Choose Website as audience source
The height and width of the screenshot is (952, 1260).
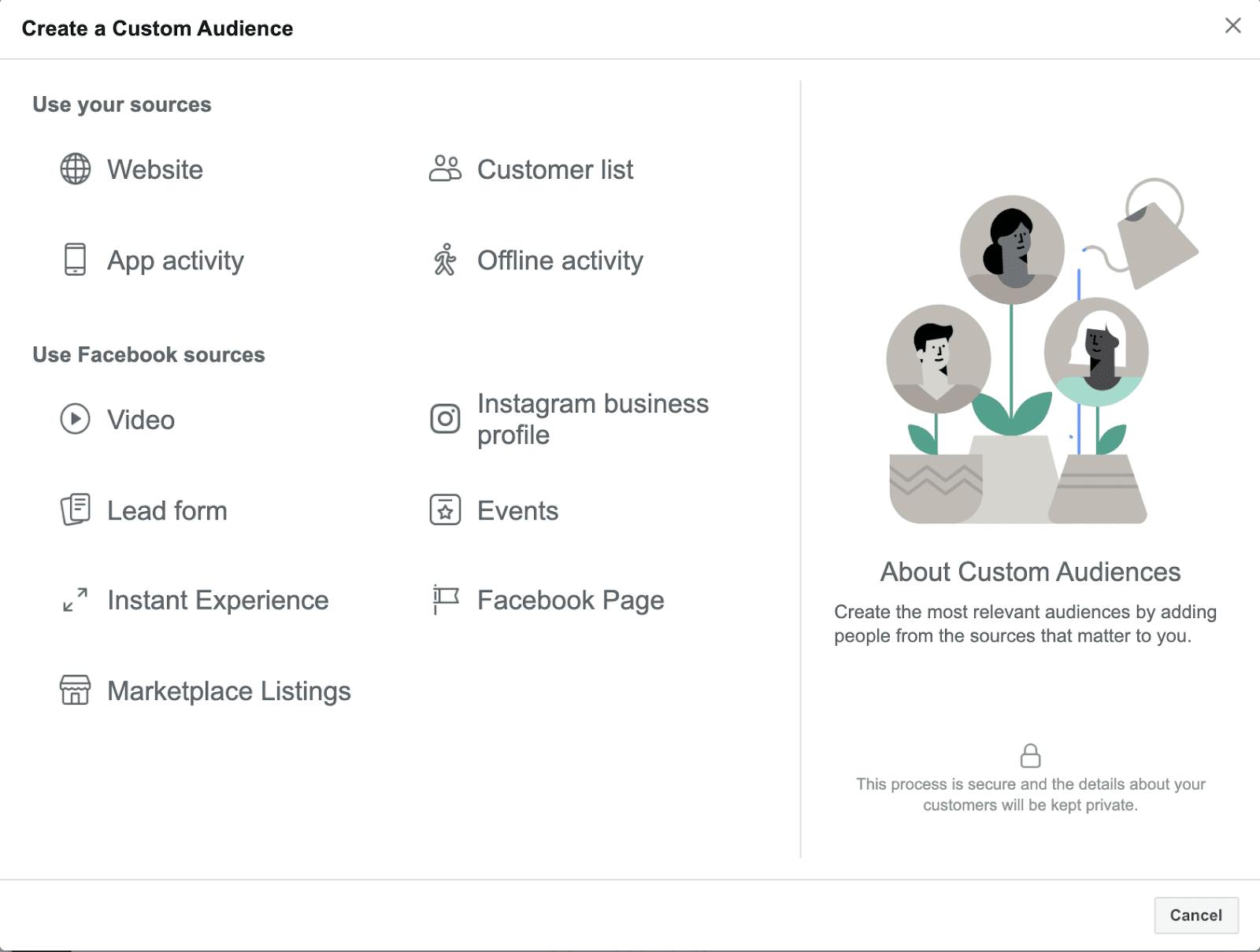point(155,169)
